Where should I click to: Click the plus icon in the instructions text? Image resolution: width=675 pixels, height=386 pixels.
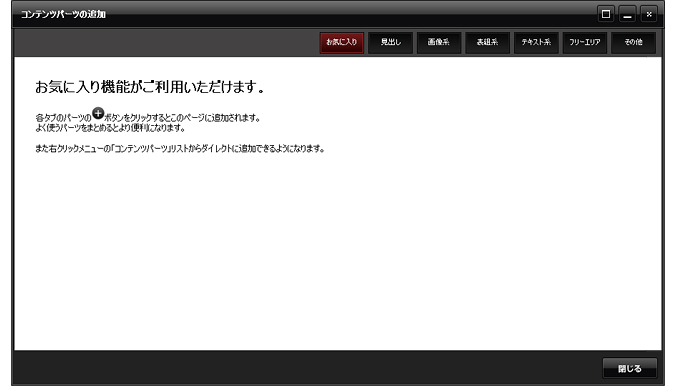coord(98,114)
